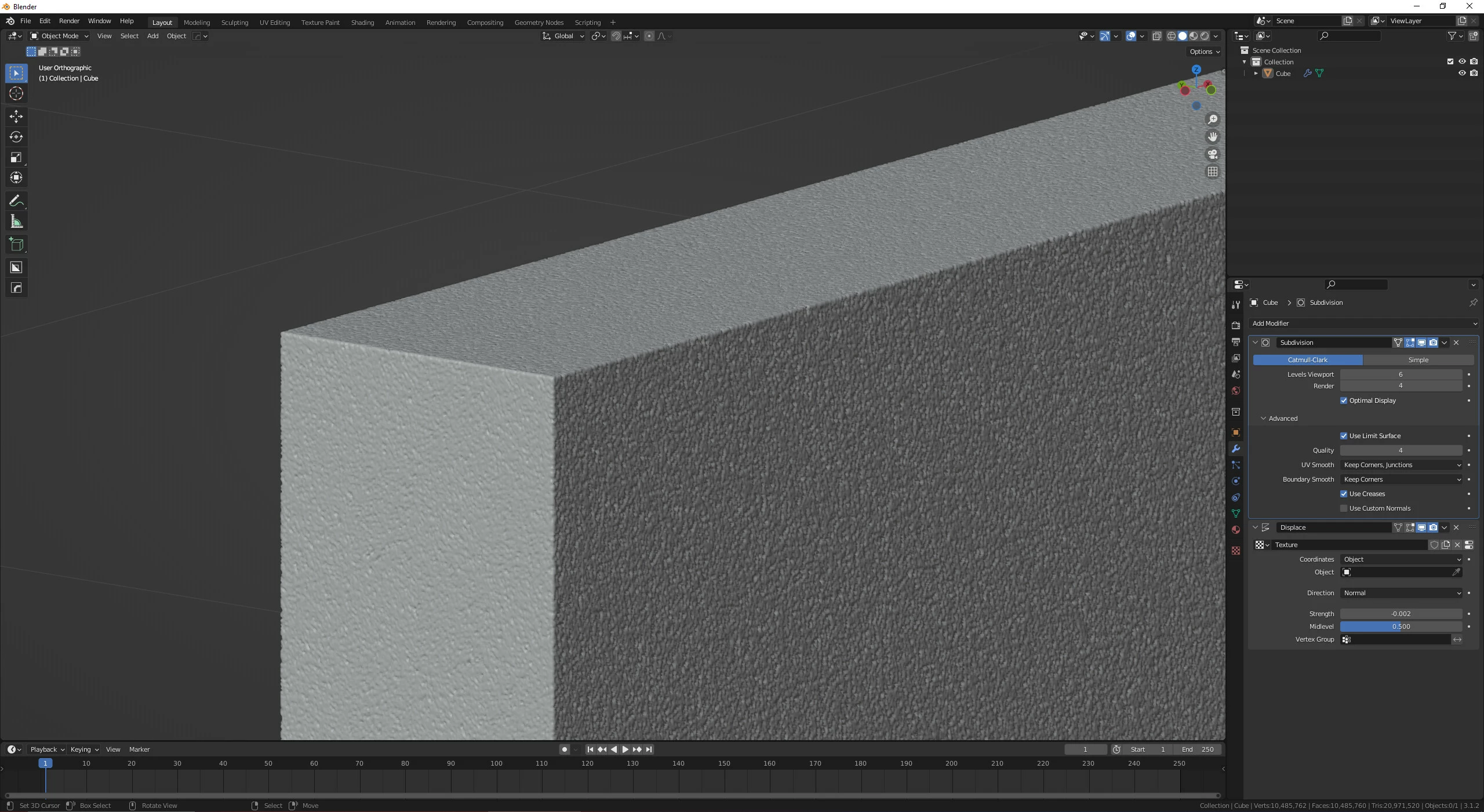Click the Midlevel slider field

[x=1401, y=627]
